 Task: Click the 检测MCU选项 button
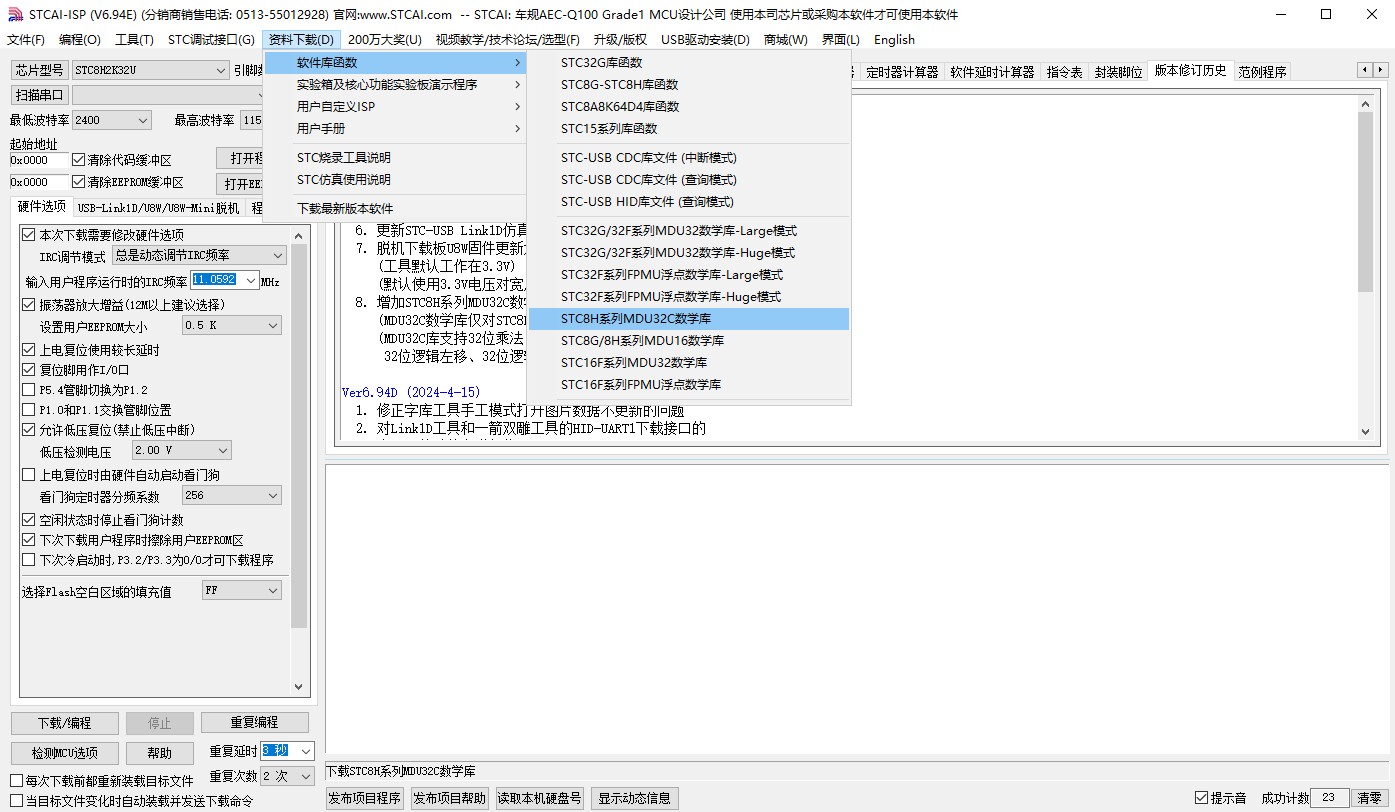click(65, 753)
